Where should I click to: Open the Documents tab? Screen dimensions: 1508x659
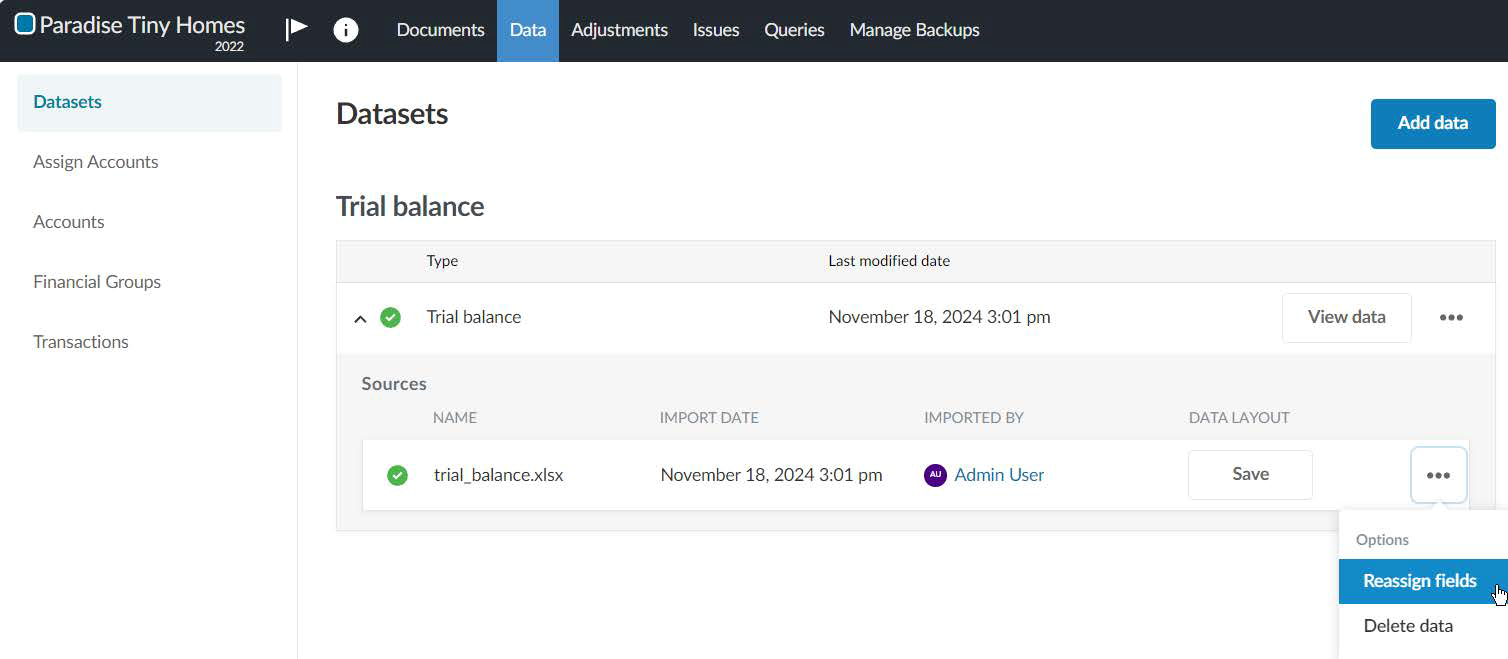pyautogui.click(x=440, y=30)
